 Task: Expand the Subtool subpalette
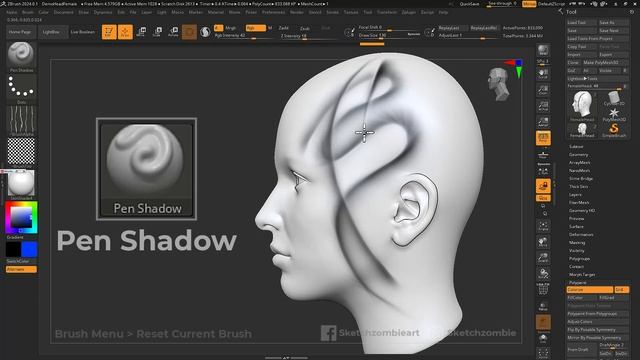click(x=576, y=147)
